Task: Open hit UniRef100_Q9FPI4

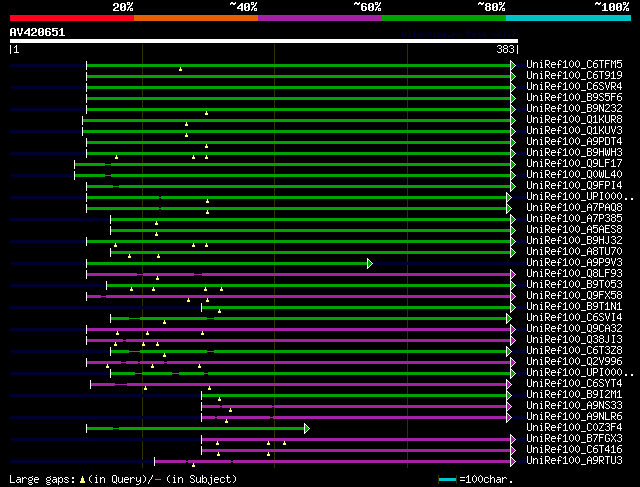Action: point(574,186)
